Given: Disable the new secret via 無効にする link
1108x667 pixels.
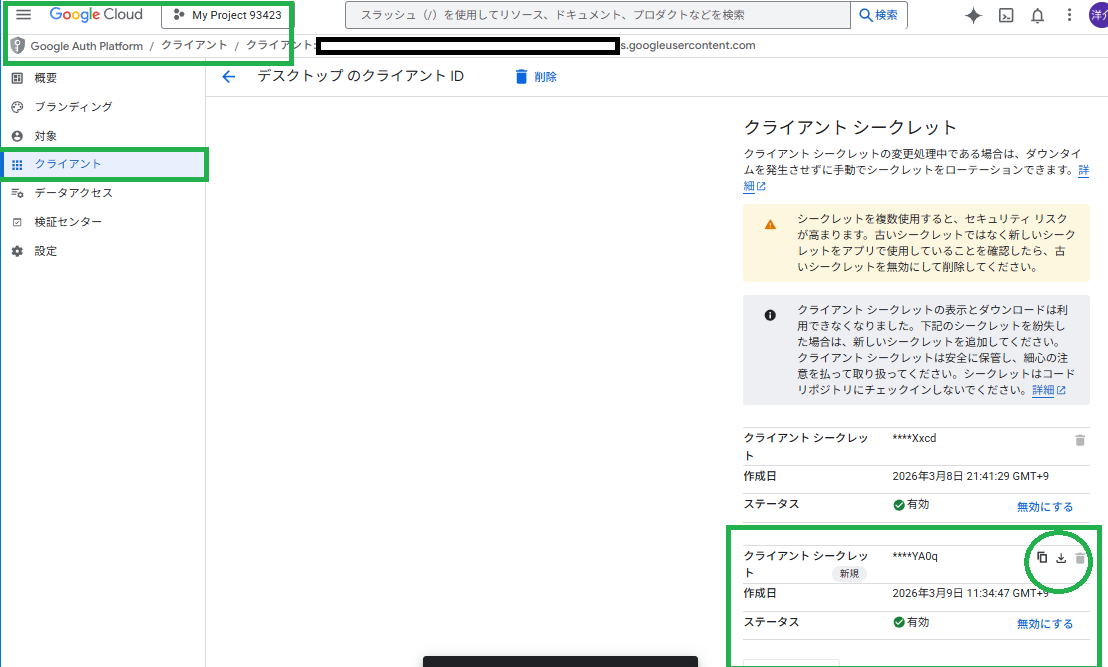Looking at the screenshot, I should point(1045,622).
